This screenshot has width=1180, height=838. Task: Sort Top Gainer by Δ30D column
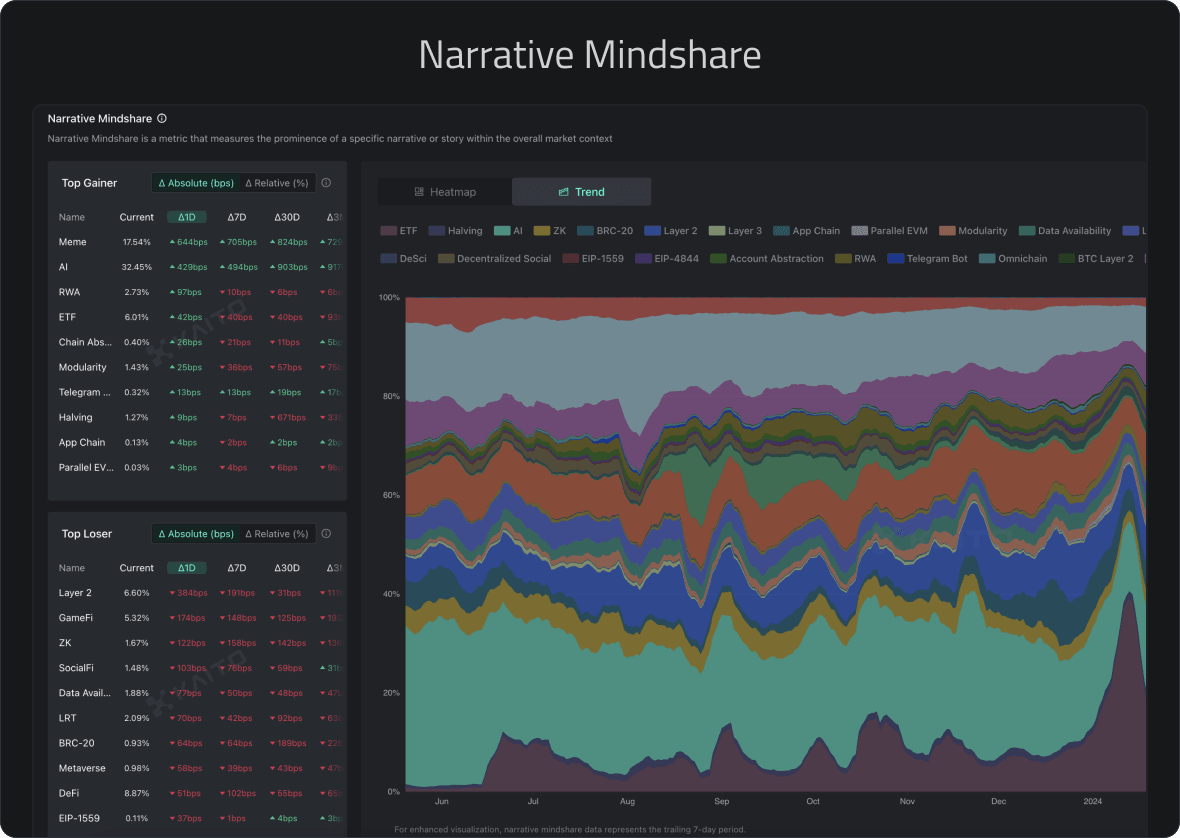coord(286,217)
